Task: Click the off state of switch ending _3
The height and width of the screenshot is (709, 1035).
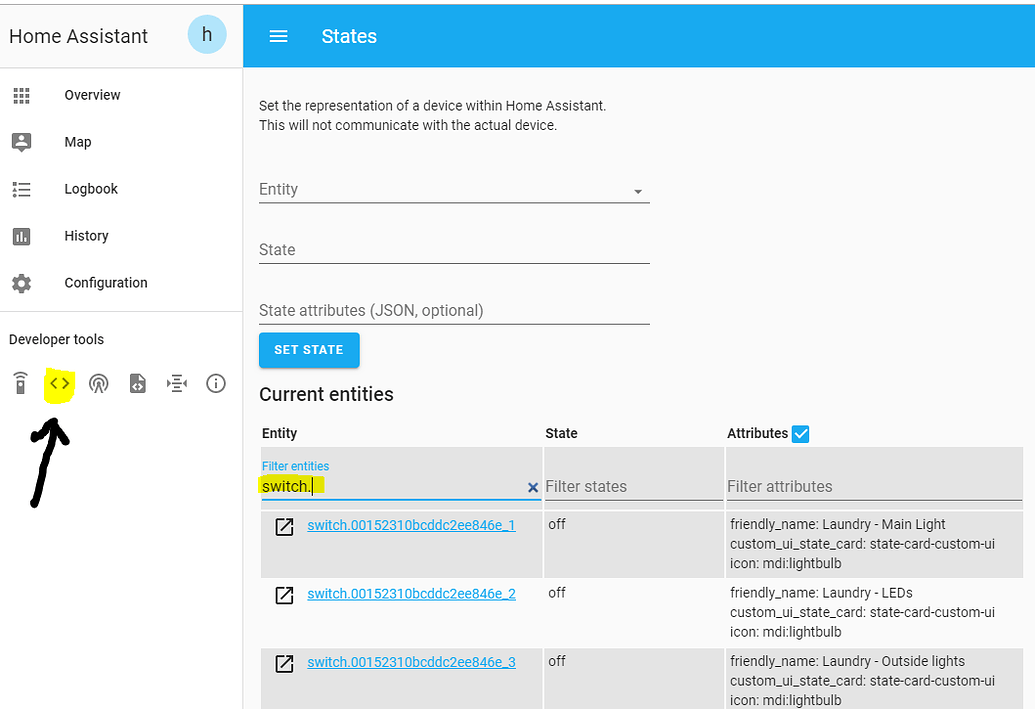Action: (x=557, y=661)
